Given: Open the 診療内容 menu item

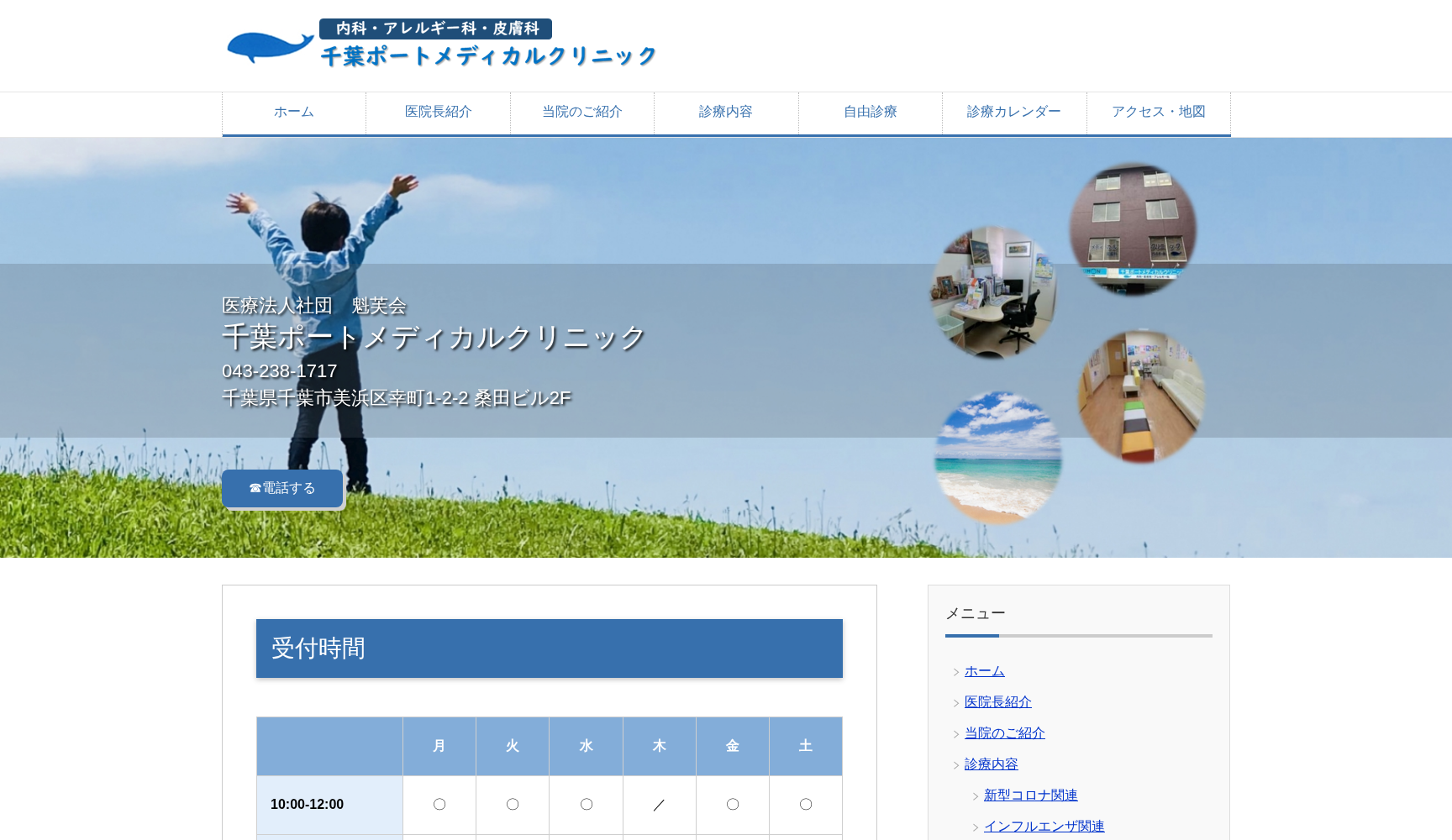Looking at the screenshot, I should coord(726,111).
